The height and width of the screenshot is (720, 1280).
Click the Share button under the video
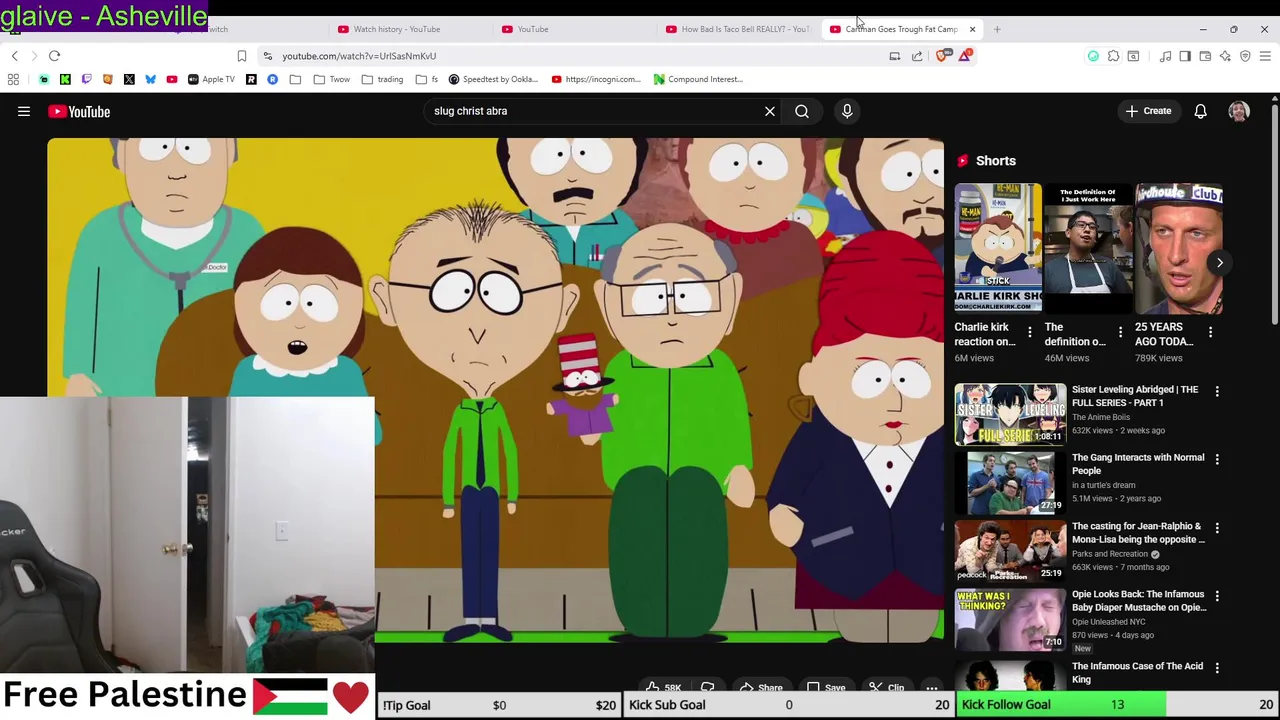(x=761, y=687)
